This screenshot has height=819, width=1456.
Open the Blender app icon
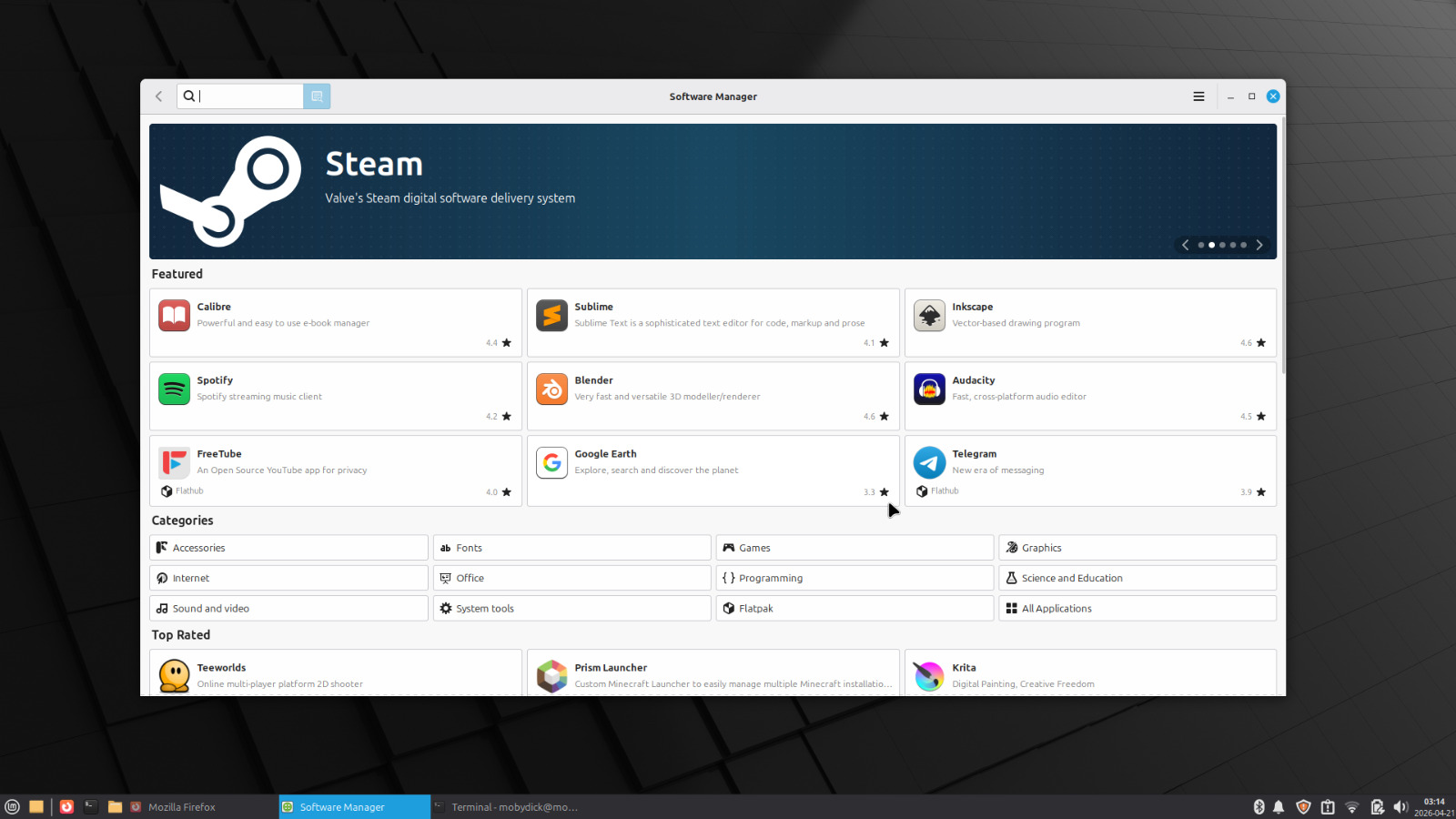point(551,389)
